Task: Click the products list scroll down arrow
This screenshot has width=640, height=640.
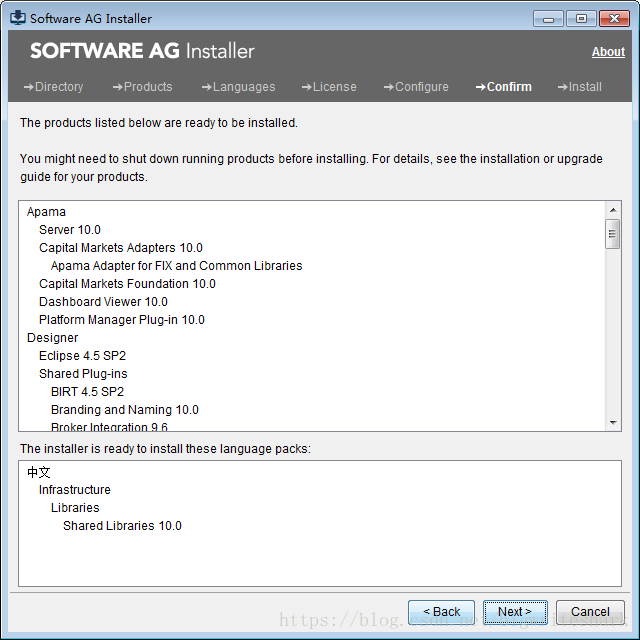Action: pyautogui.click(x=613, y=422)
